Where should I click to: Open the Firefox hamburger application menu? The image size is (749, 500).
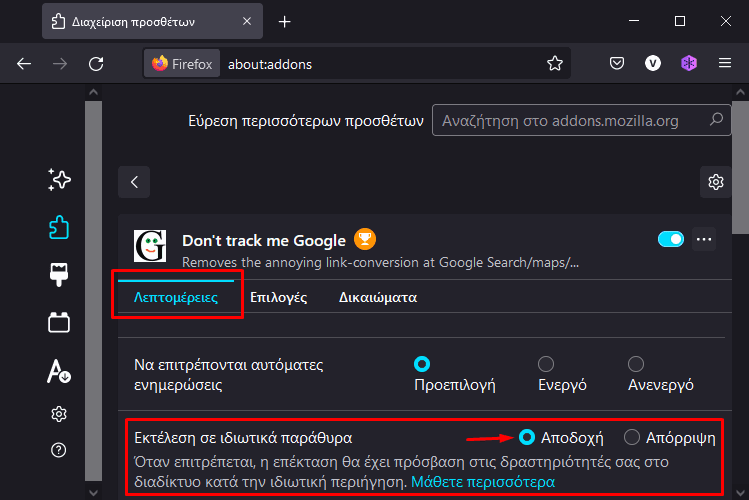725,63
